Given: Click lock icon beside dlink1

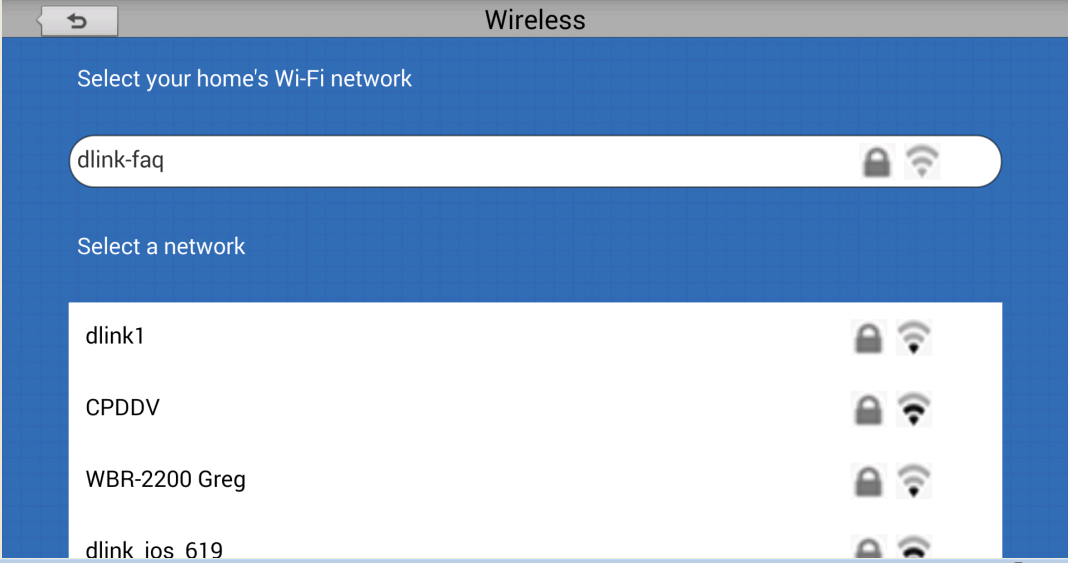Looking at the screenshot, I should click(x=868, y=338).
